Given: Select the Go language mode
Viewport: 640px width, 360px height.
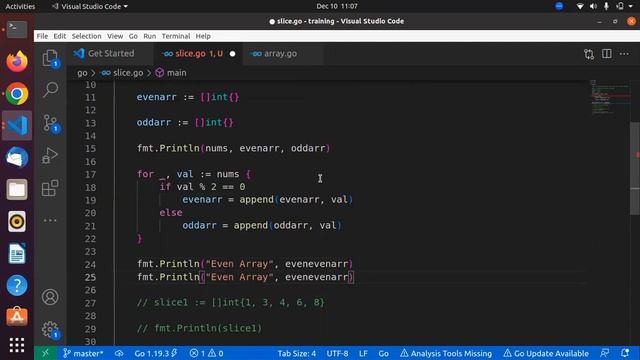Looking at the screenshot, I should pyautogui.click(x=383, y=353).
